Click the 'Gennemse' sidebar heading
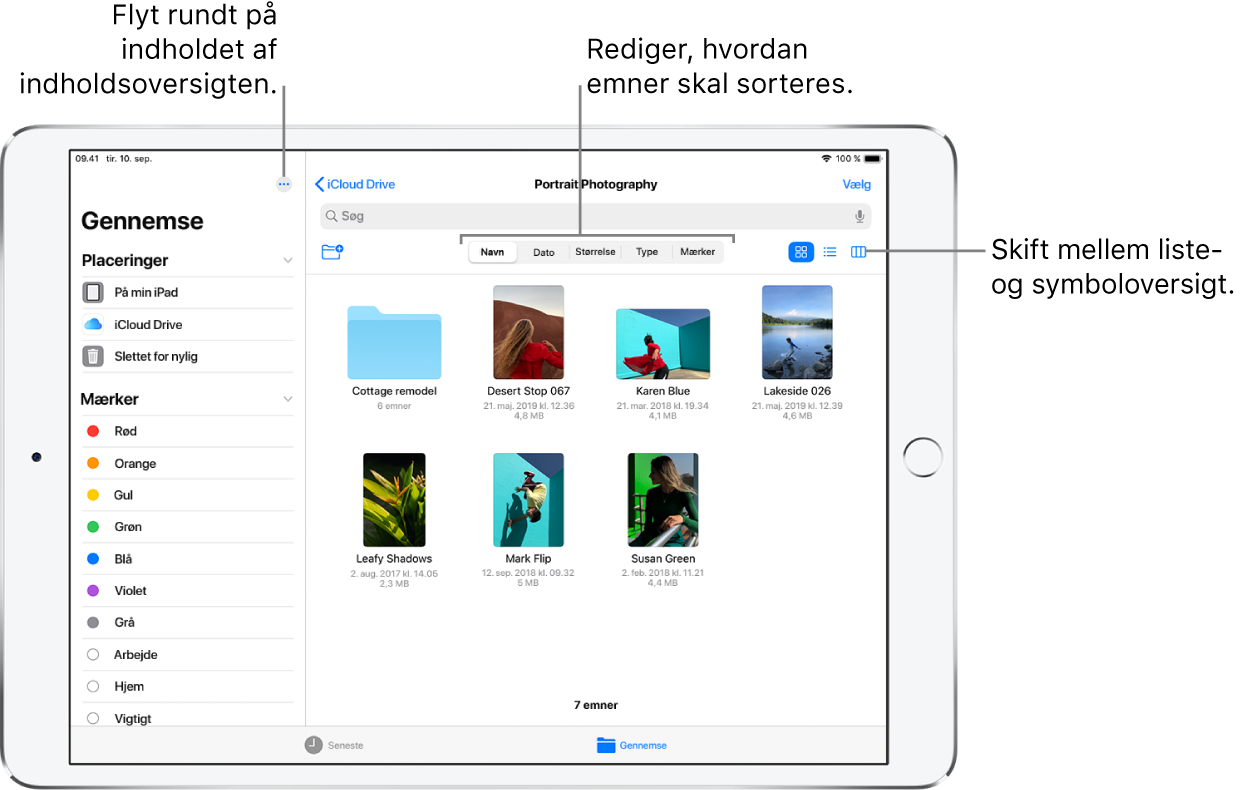Viewport: 1258px width, 790px height. (142, 221)
